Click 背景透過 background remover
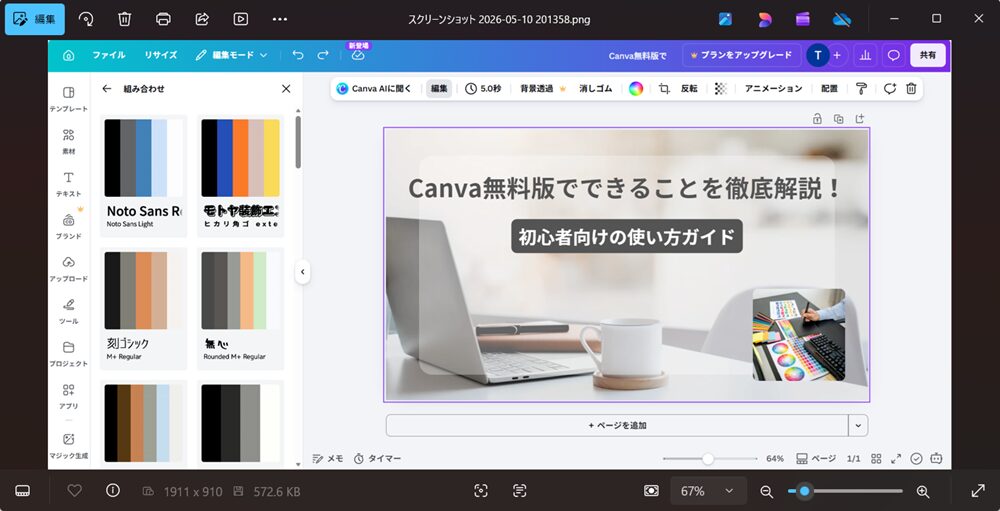The image size is (1000, 511). [543, 89]
